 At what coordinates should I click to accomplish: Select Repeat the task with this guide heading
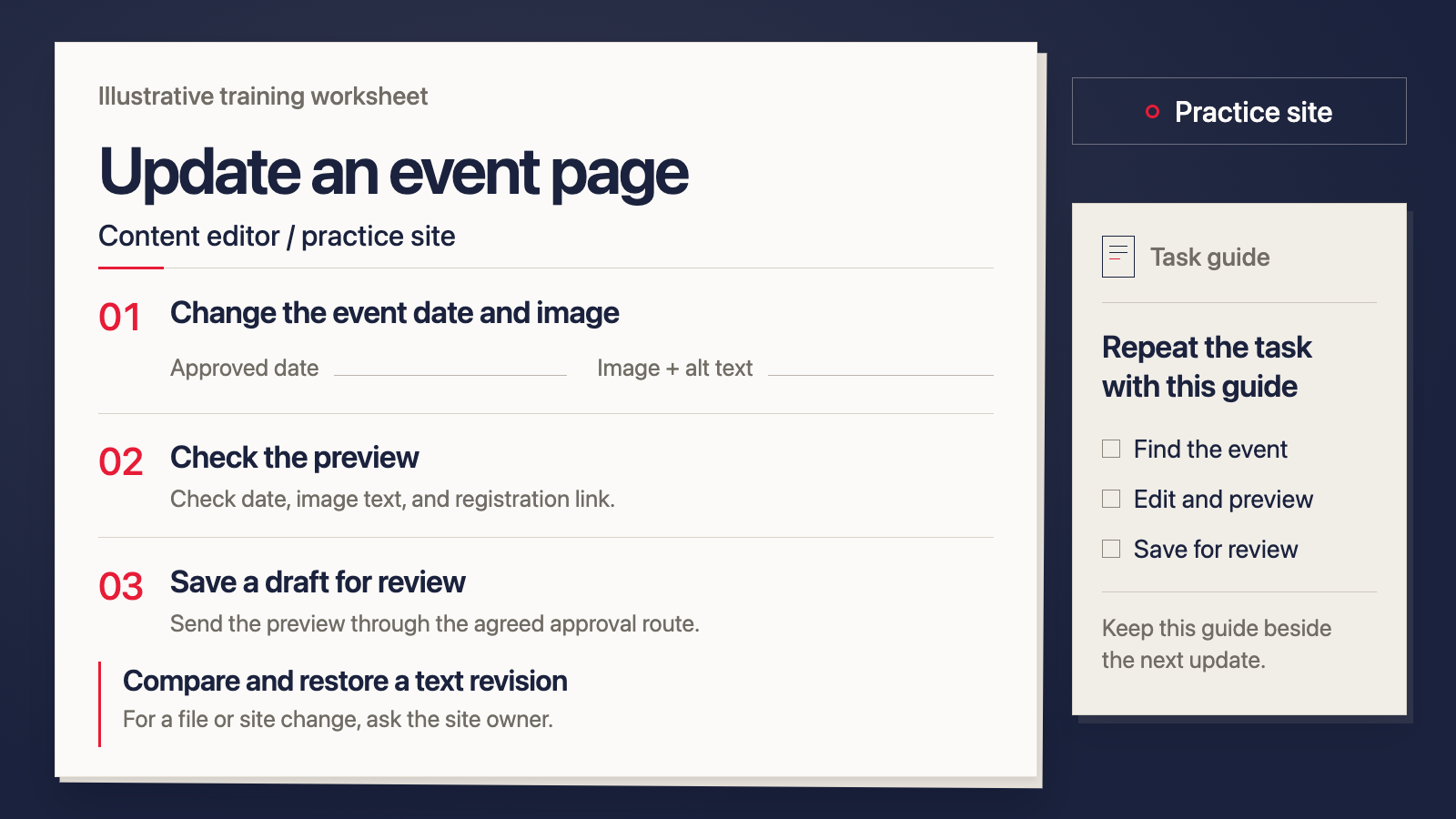click(x=1207, y=367)
